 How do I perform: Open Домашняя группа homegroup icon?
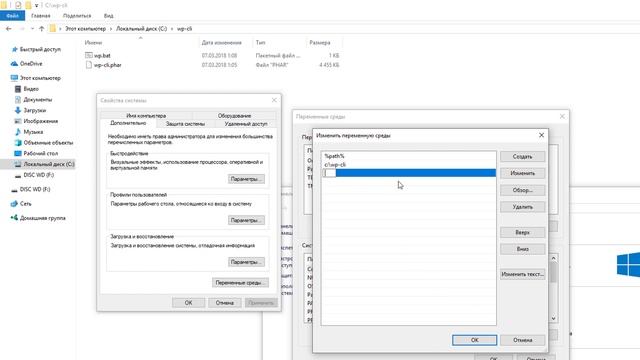[14, 218]
